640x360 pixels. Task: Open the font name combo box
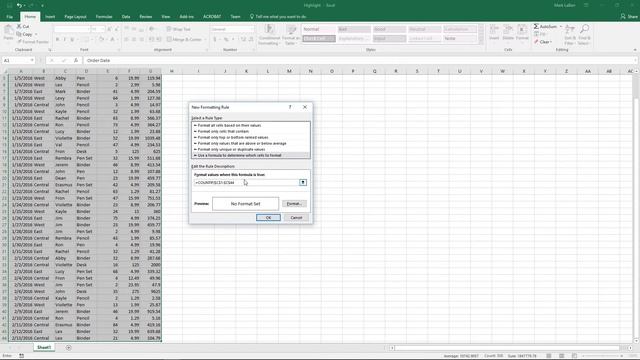coord(71,29)
